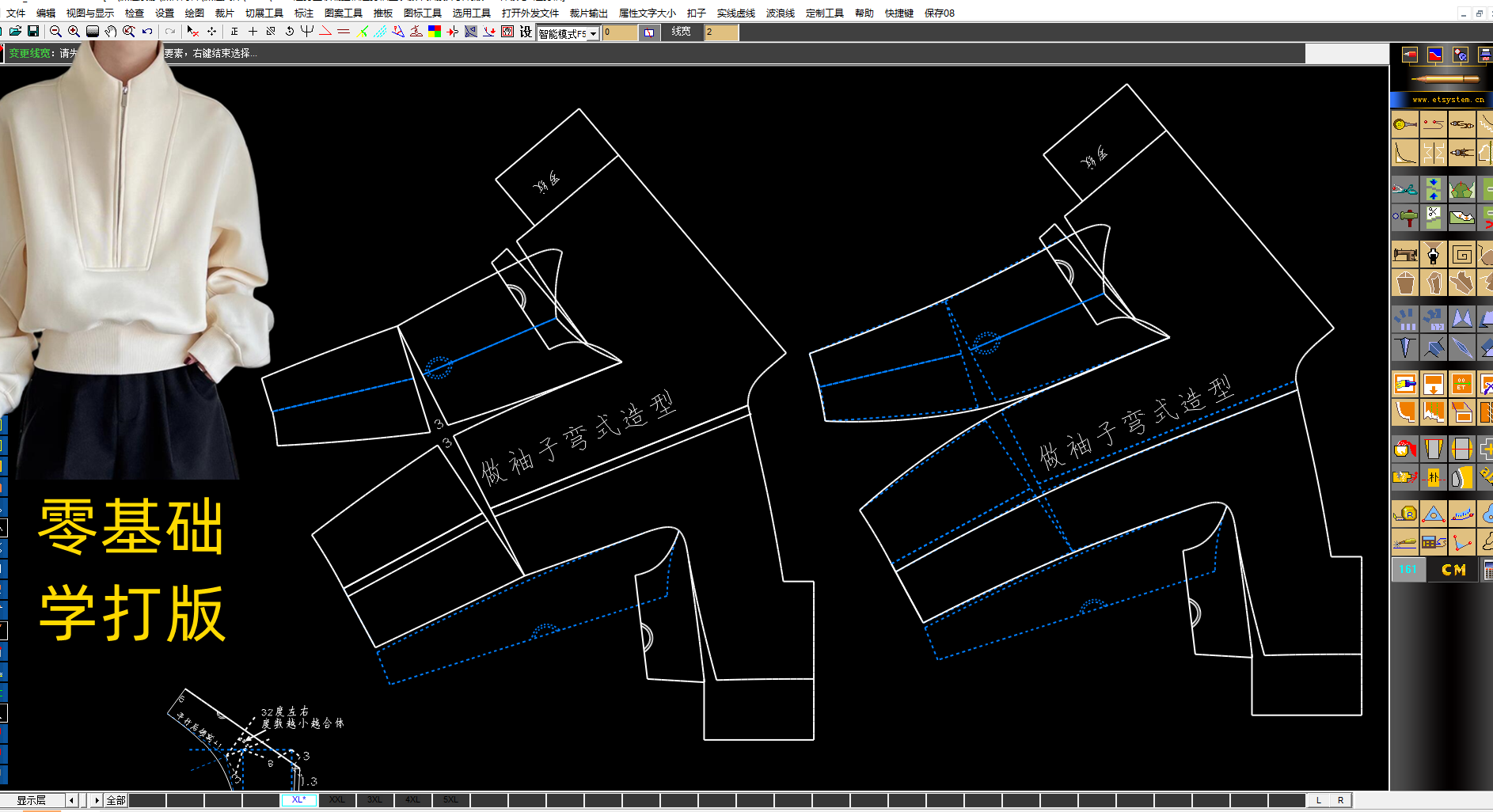This screenshot has width=1493, height=812.
Task: Open the 波浪线 menu item
Action: pos(781,13)
